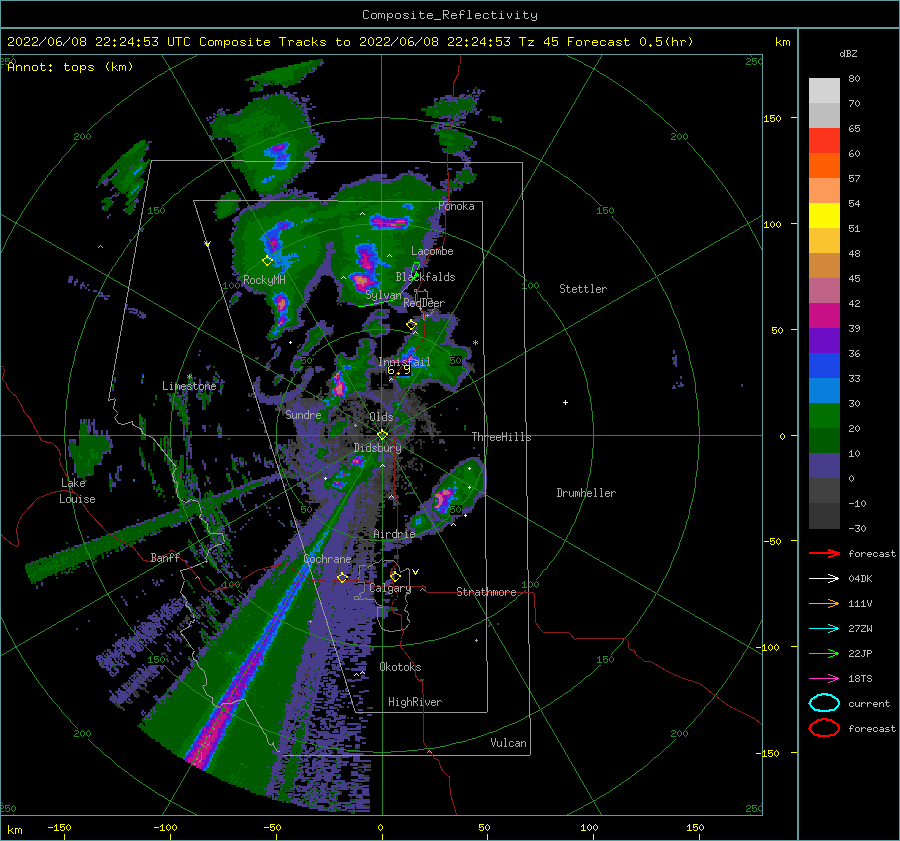Image resolution: width=900 pixels, height=841 pixels.
Task: Click the Olds town label
Action: pyautogui.click(x=381, y=417)
